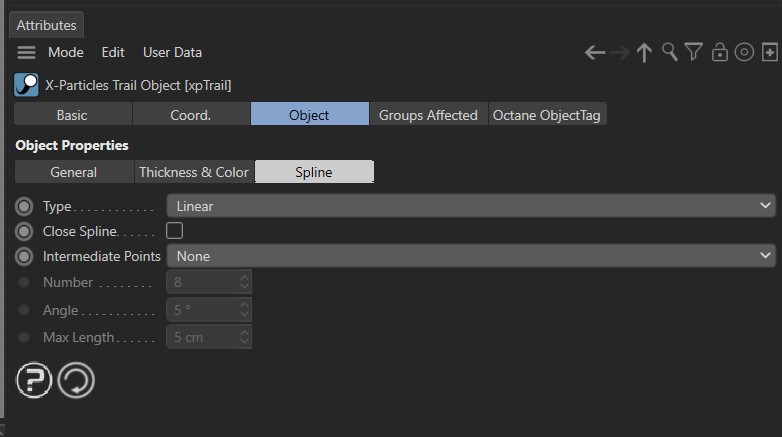Select the Attributes panel tab
The height and width of the screenshot is (437, 782).
point(46,25)
